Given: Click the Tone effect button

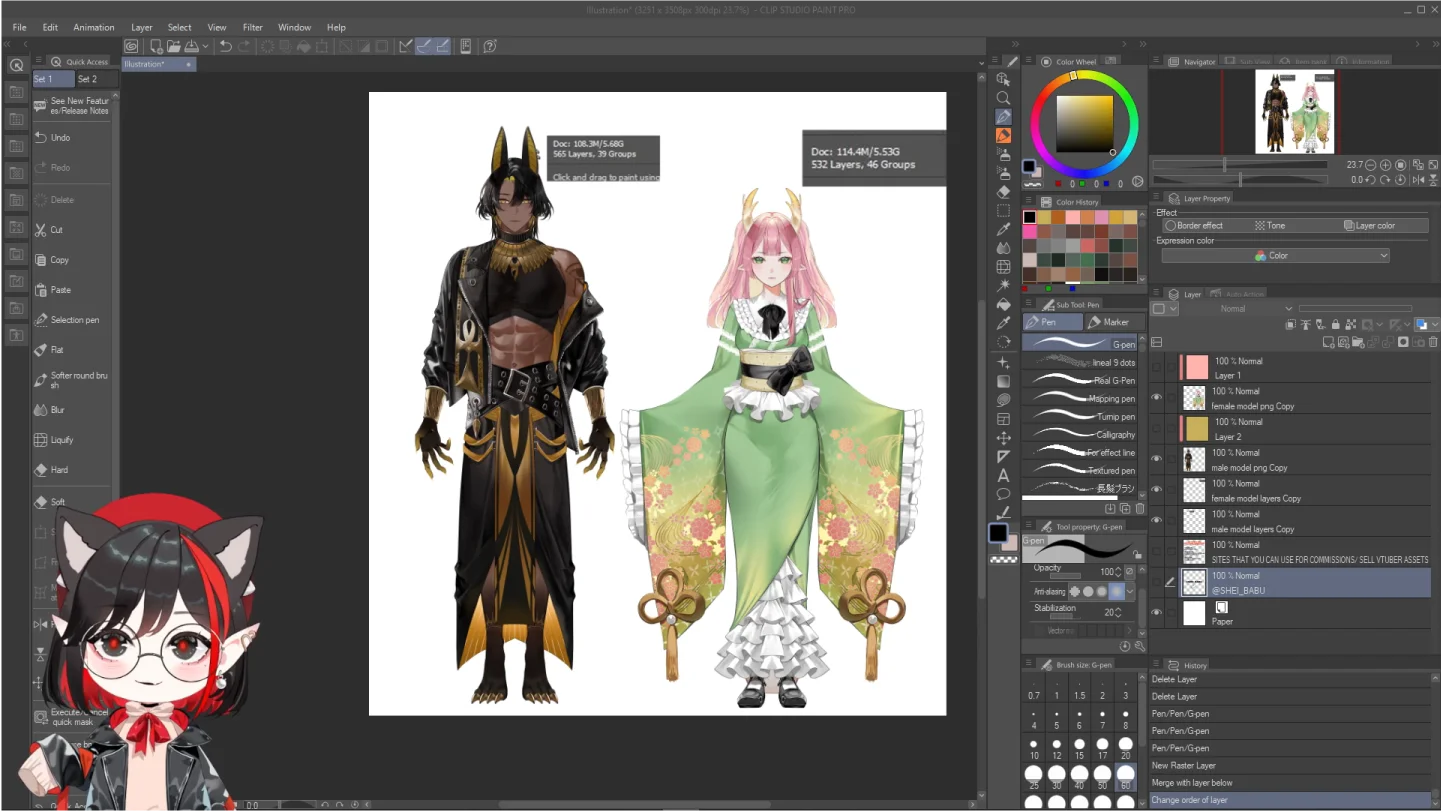Looking at the screenshot, I should (x=1270, y=226).
